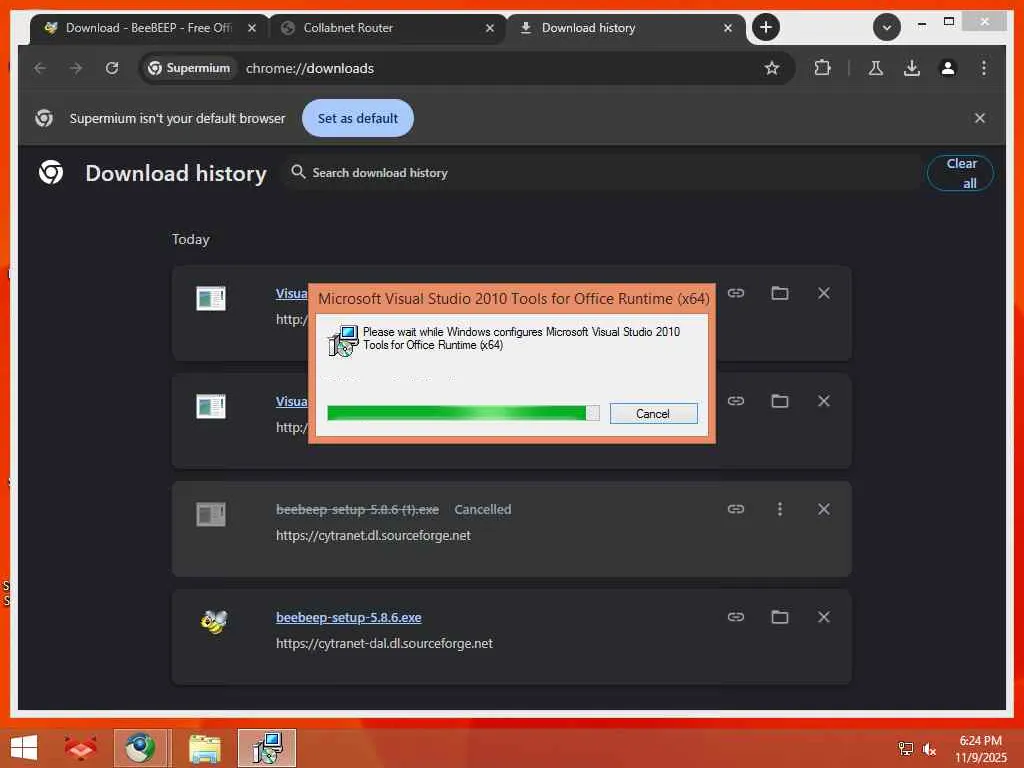Show first Visual download in folder
The image size is (1024, 768).
[x=780, y=293]
